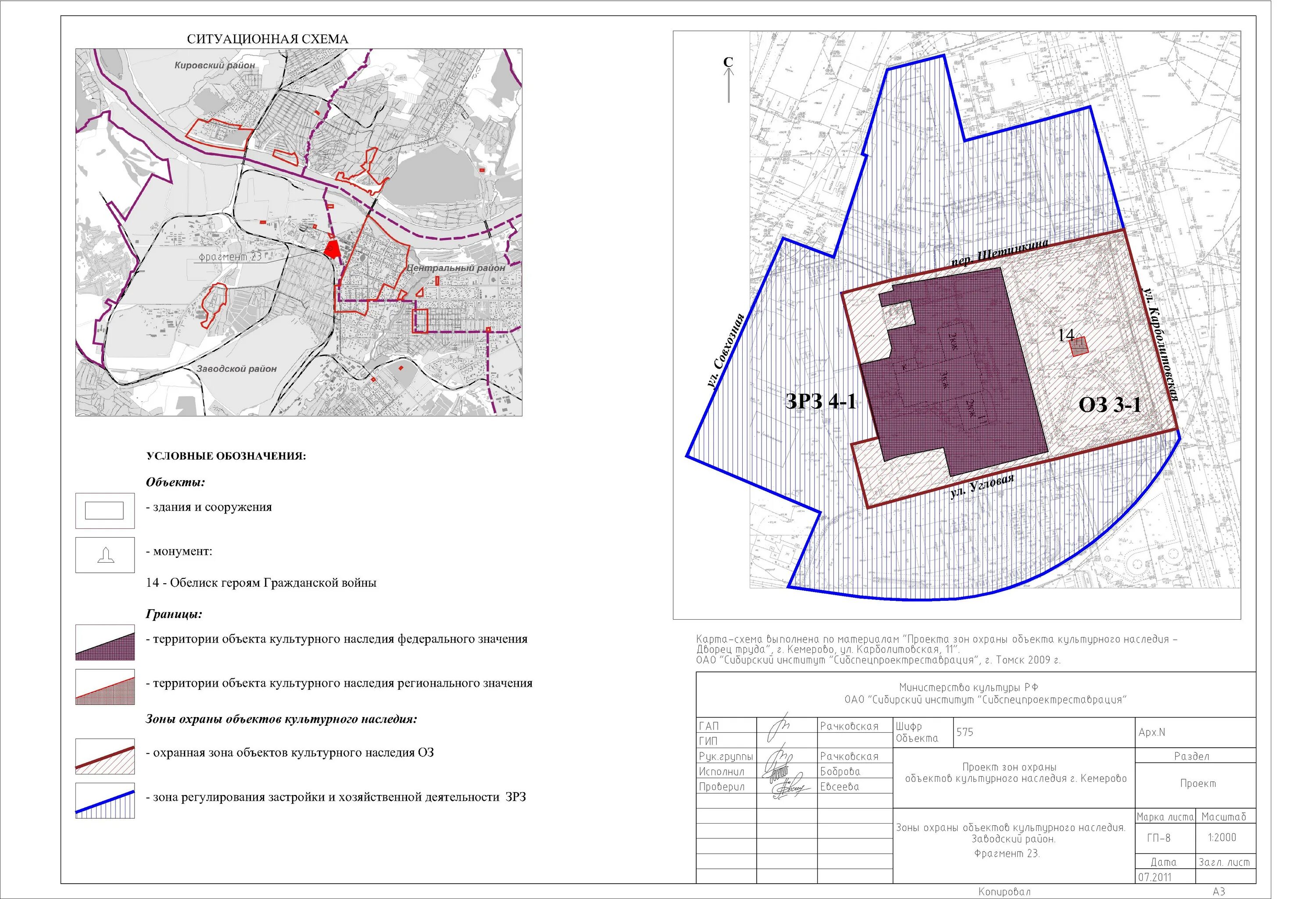Image resolution: width=1316 pixels, height=899 pixels.
Task: Click the Центральный район map label
Action: pos(456,268)
